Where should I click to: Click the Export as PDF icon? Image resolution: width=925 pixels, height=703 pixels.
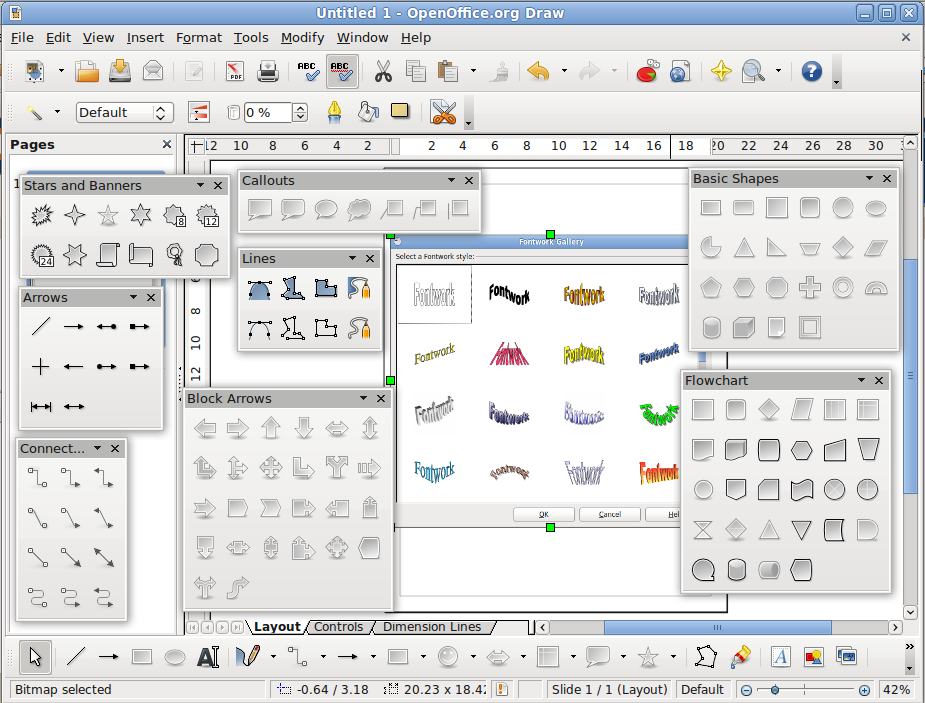pyautogui.click(x=235, y=71)
